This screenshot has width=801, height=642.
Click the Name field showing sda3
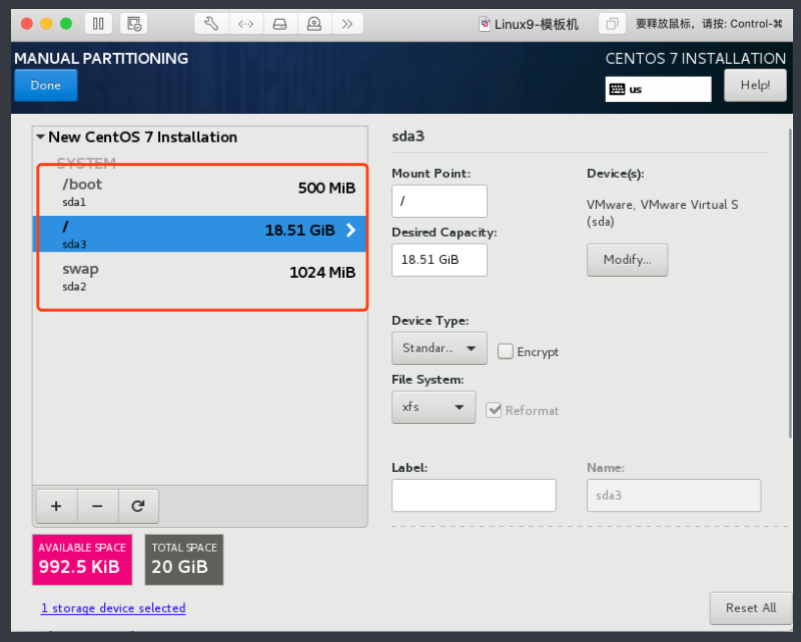point(674,495)
